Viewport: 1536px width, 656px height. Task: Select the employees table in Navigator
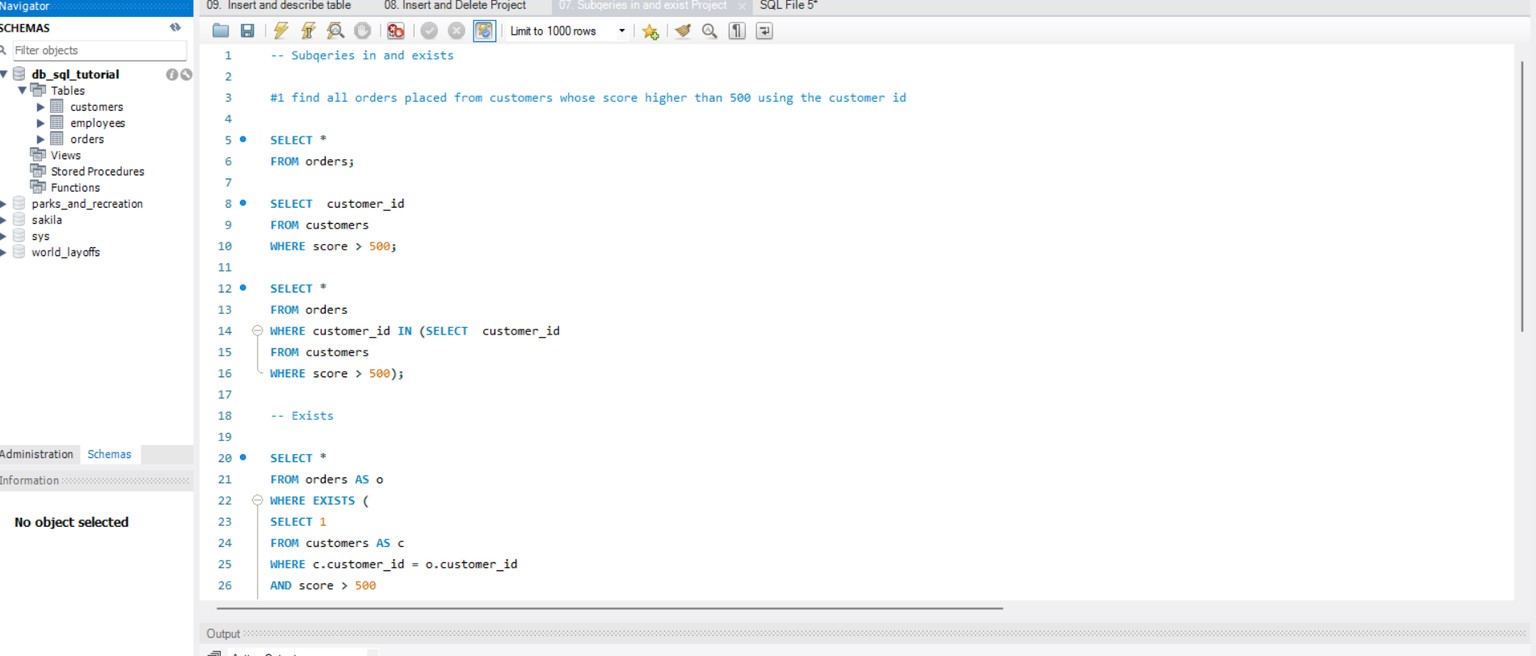97,123
